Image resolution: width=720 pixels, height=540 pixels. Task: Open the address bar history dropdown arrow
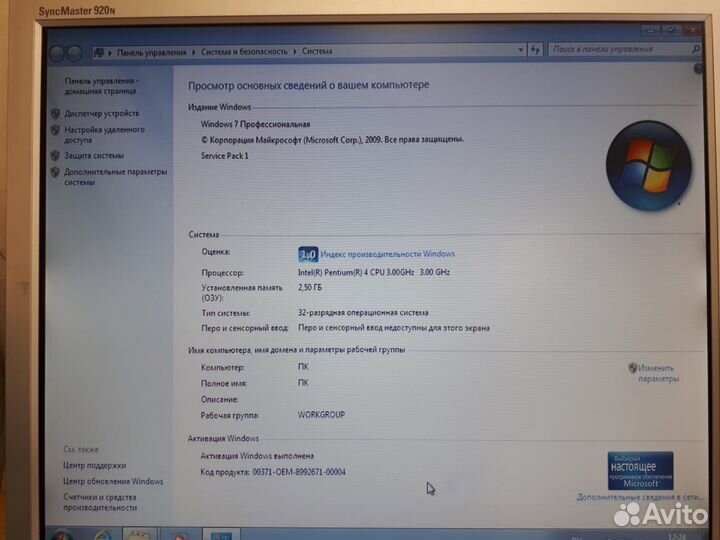(x=520, y=50)
